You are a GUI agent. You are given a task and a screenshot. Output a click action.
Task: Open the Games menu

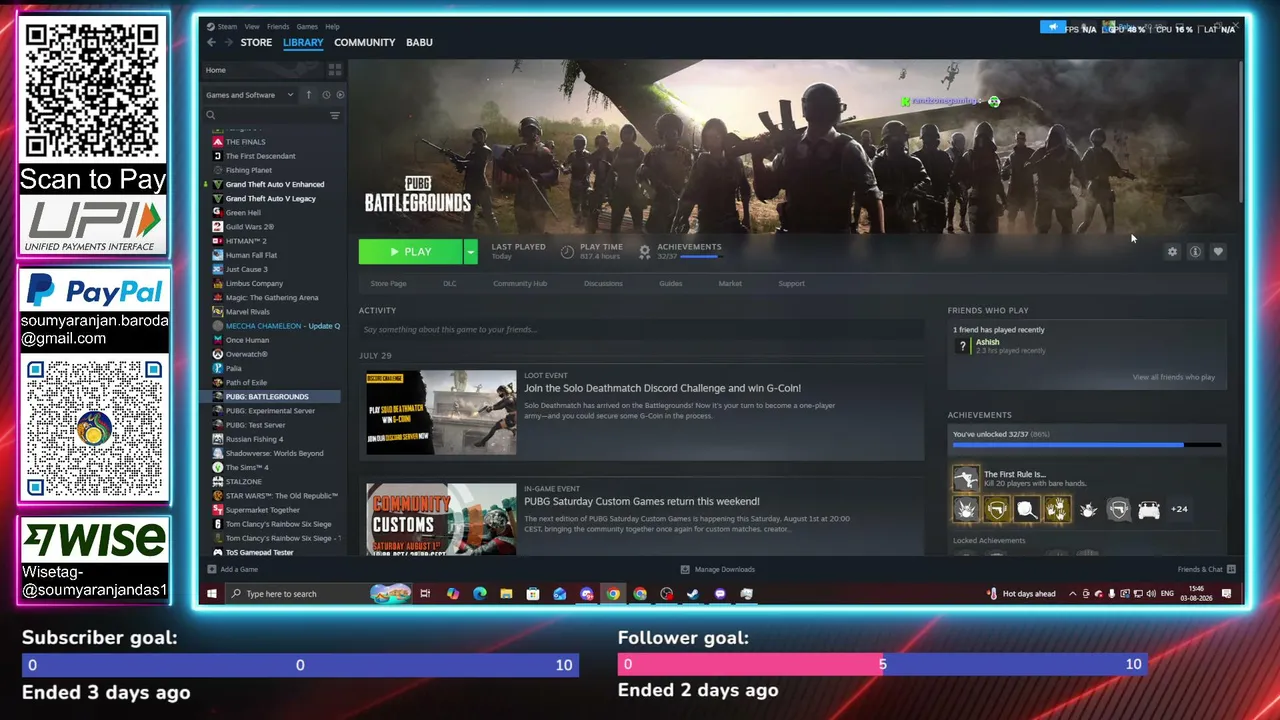[x=307, y=27]
